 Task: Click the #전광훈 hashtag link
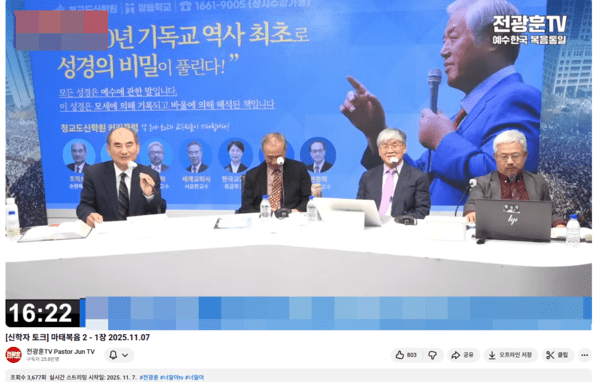[149, 377]
